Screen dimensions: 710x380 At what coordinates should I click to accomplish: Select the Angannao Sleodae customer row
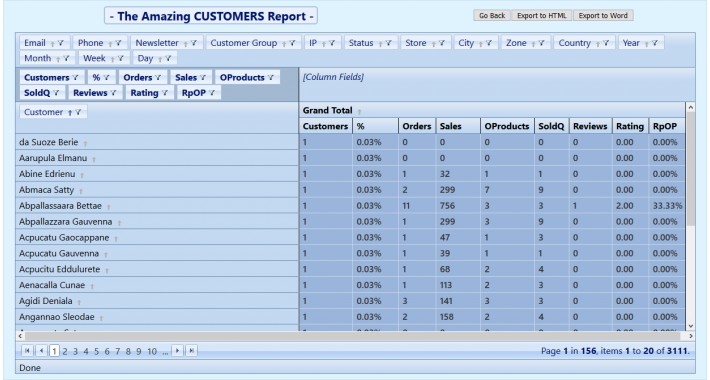157,317
